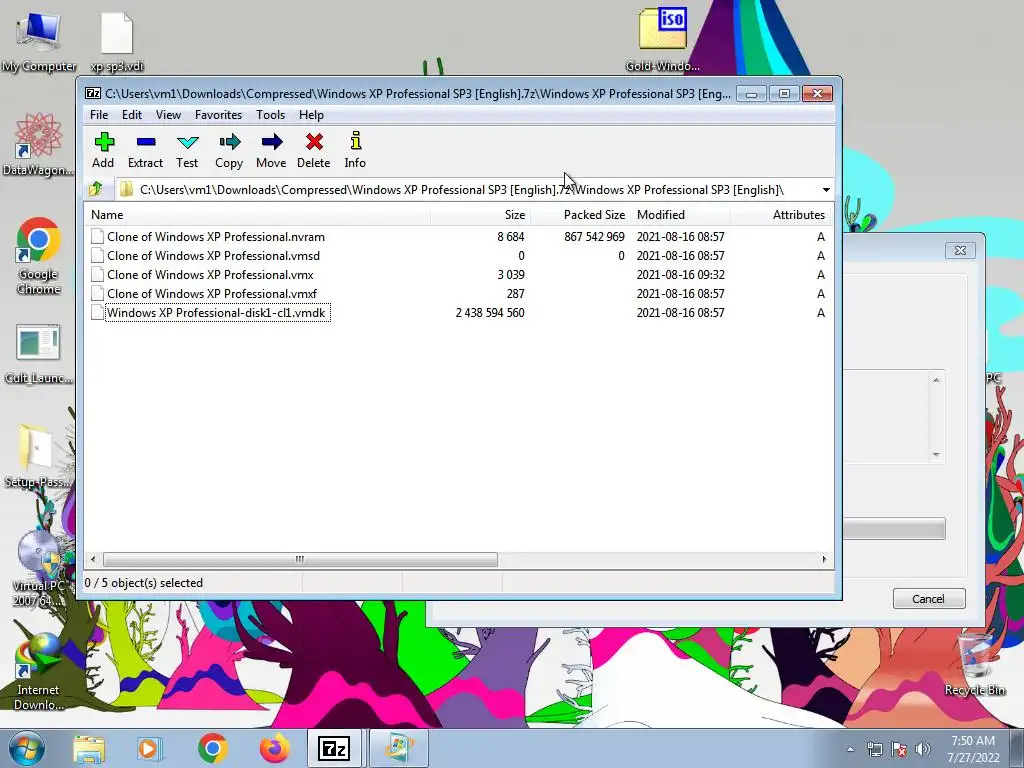
Task: Sort by Modified column header
Action: [x=680, y=215]
